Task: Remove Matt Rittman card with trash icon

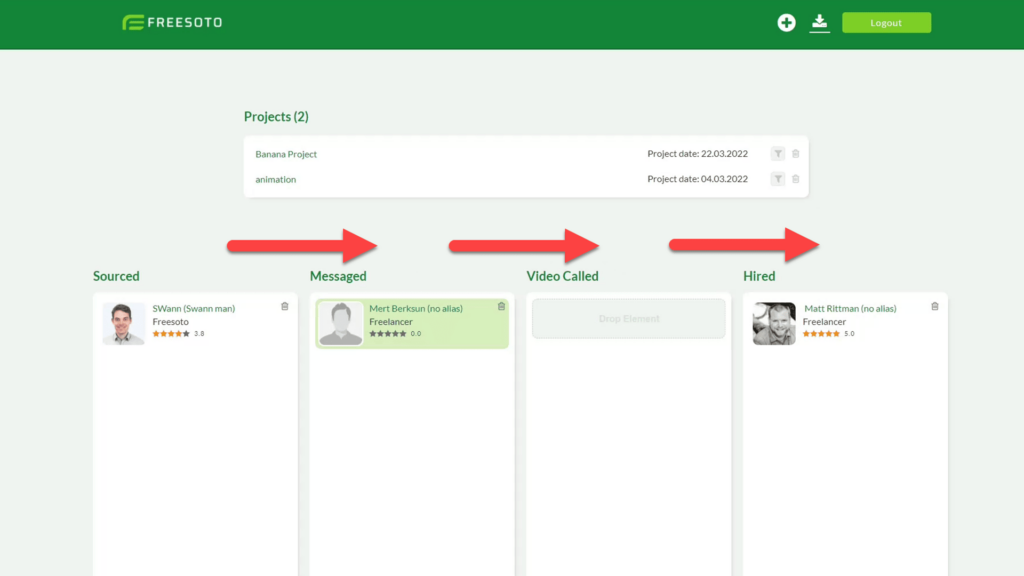Action: pyautogui.click(x=935, y=306)
